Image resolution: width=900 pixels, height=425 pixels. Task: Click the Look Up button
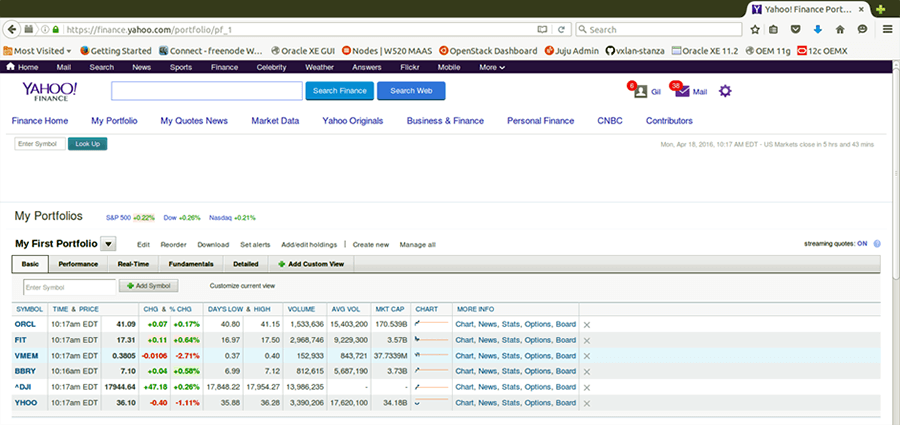(x=87, y=144)
